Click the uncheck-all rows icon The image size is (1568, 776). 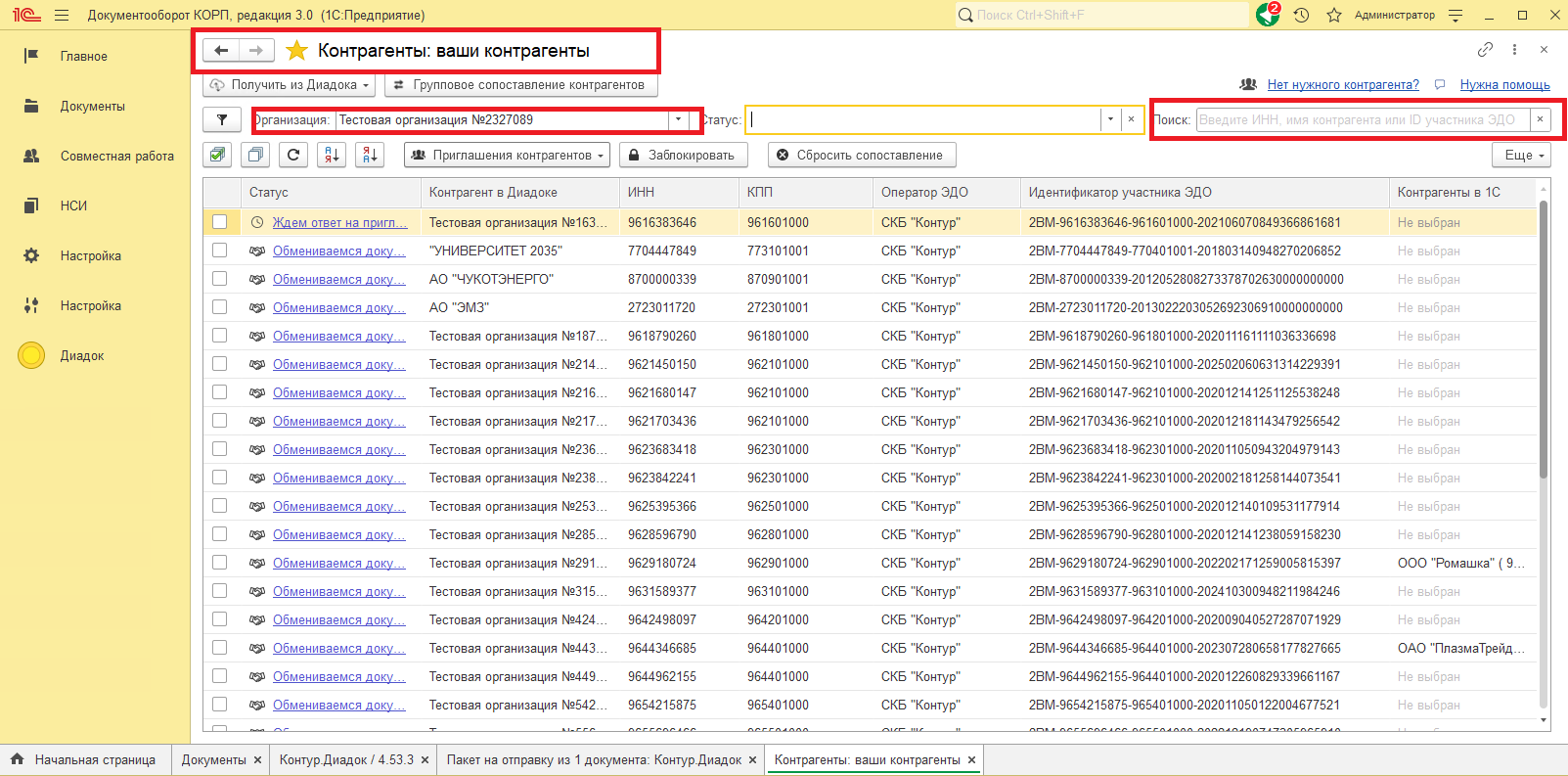pos(255,155)
